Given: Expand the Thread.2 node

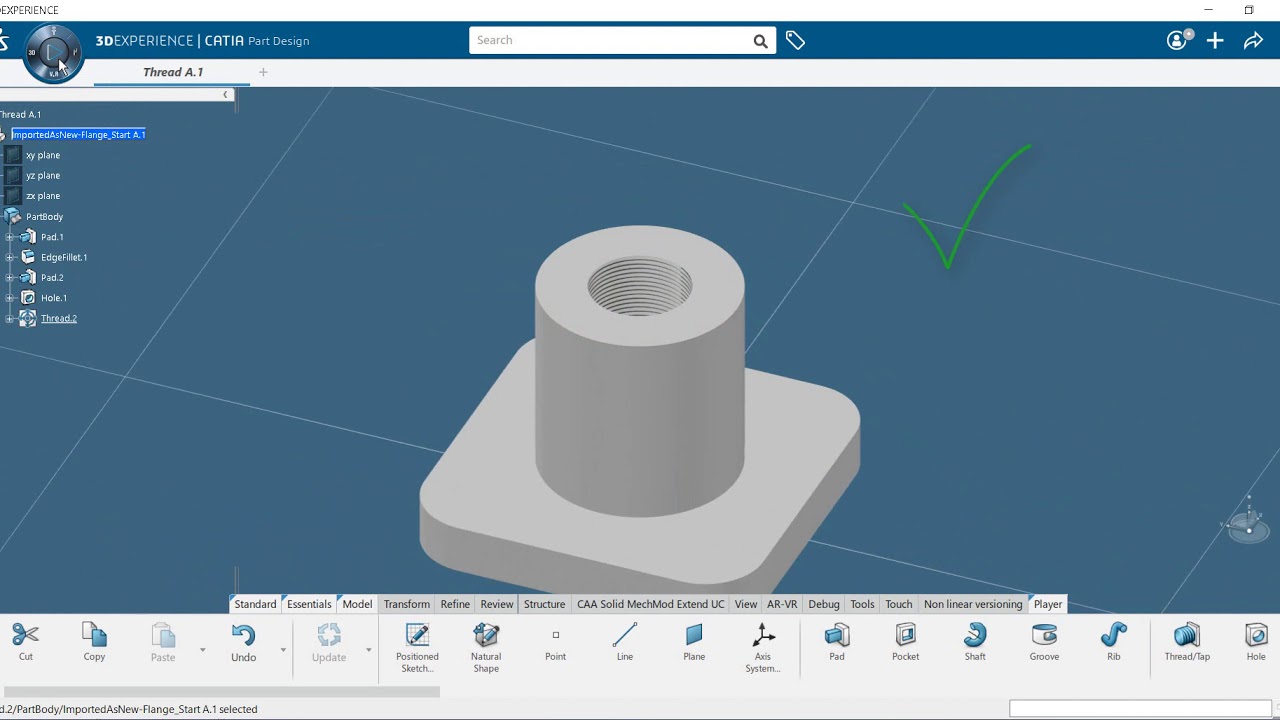Looking at the screenshot, I should coord(9,319).
